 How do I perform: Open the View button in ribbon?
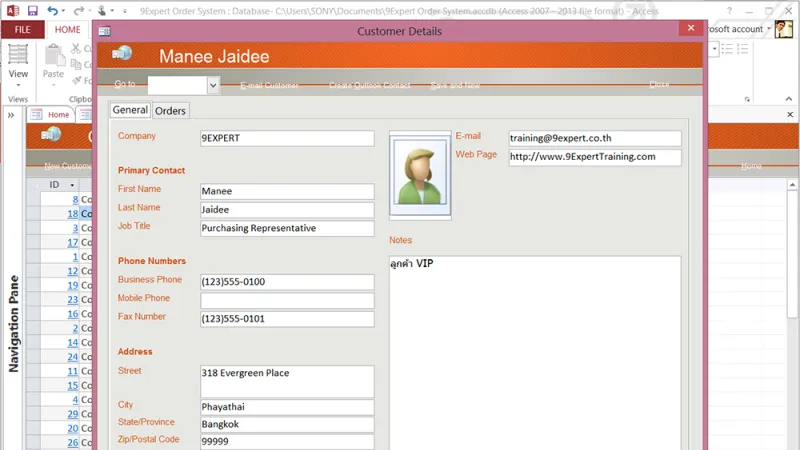(x=18, y=66)
